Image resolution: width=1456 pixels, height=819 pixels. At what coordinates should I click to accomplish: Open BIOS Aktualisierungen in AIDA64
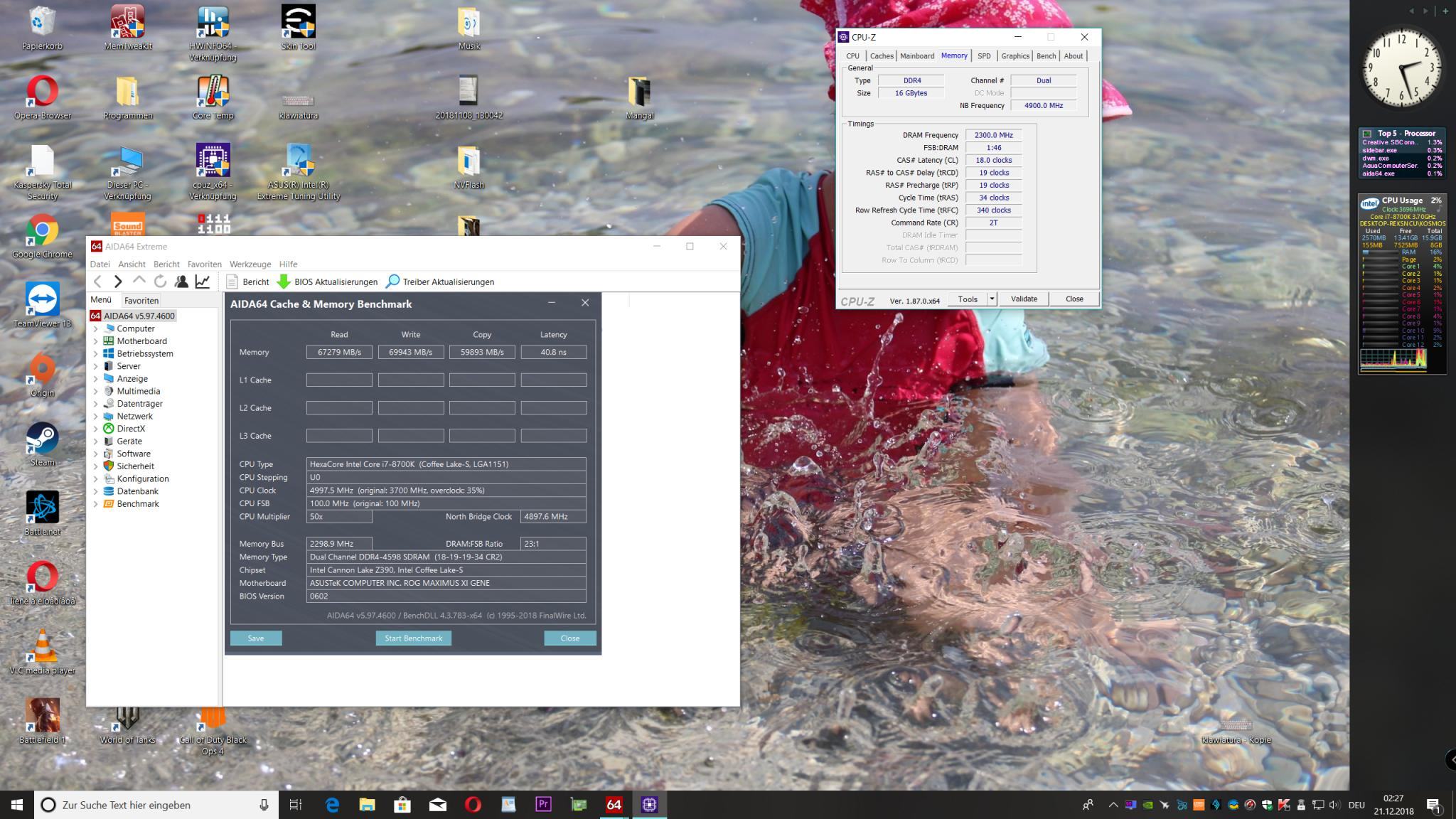pos(327,282)
